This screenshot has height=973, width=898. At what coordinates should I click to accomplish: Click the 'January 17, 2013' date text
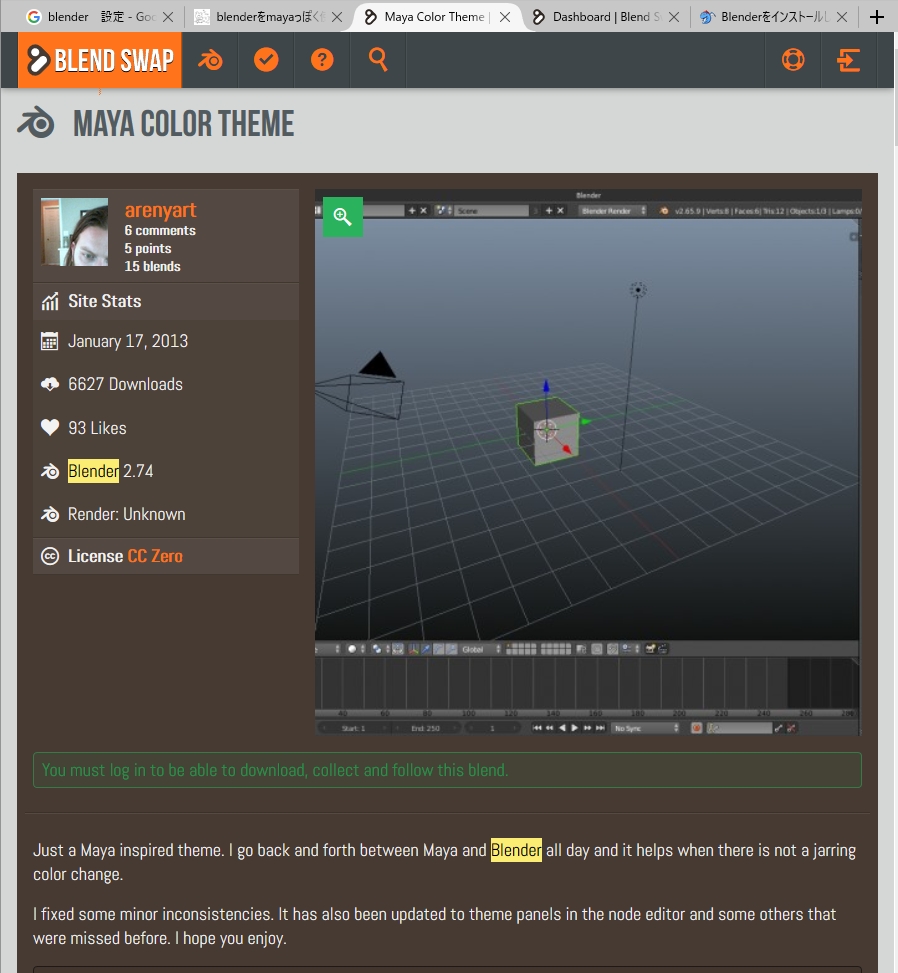tap(128, 341)
